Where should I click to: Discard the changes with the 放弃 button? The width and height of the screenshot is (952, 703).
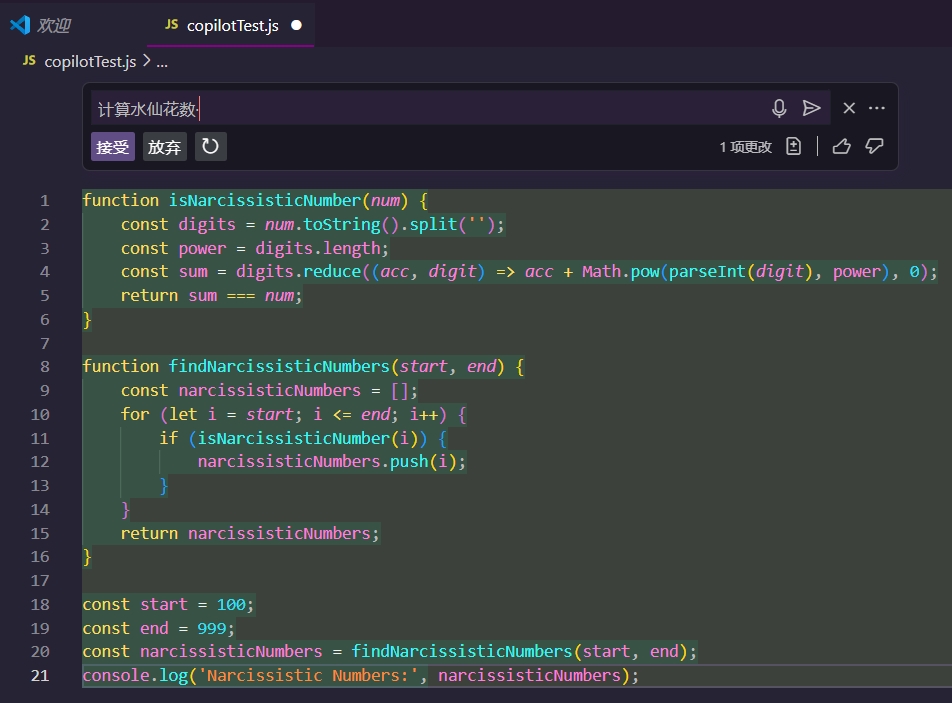pos(165,147)
